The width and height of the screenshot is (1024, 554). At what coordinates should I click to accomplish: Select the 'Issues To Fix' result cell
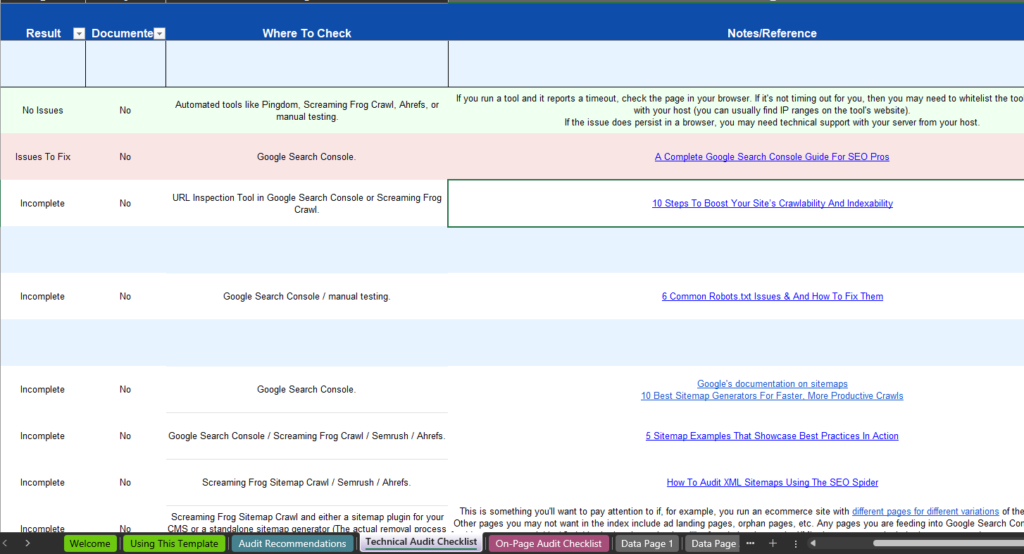point(43,157)
